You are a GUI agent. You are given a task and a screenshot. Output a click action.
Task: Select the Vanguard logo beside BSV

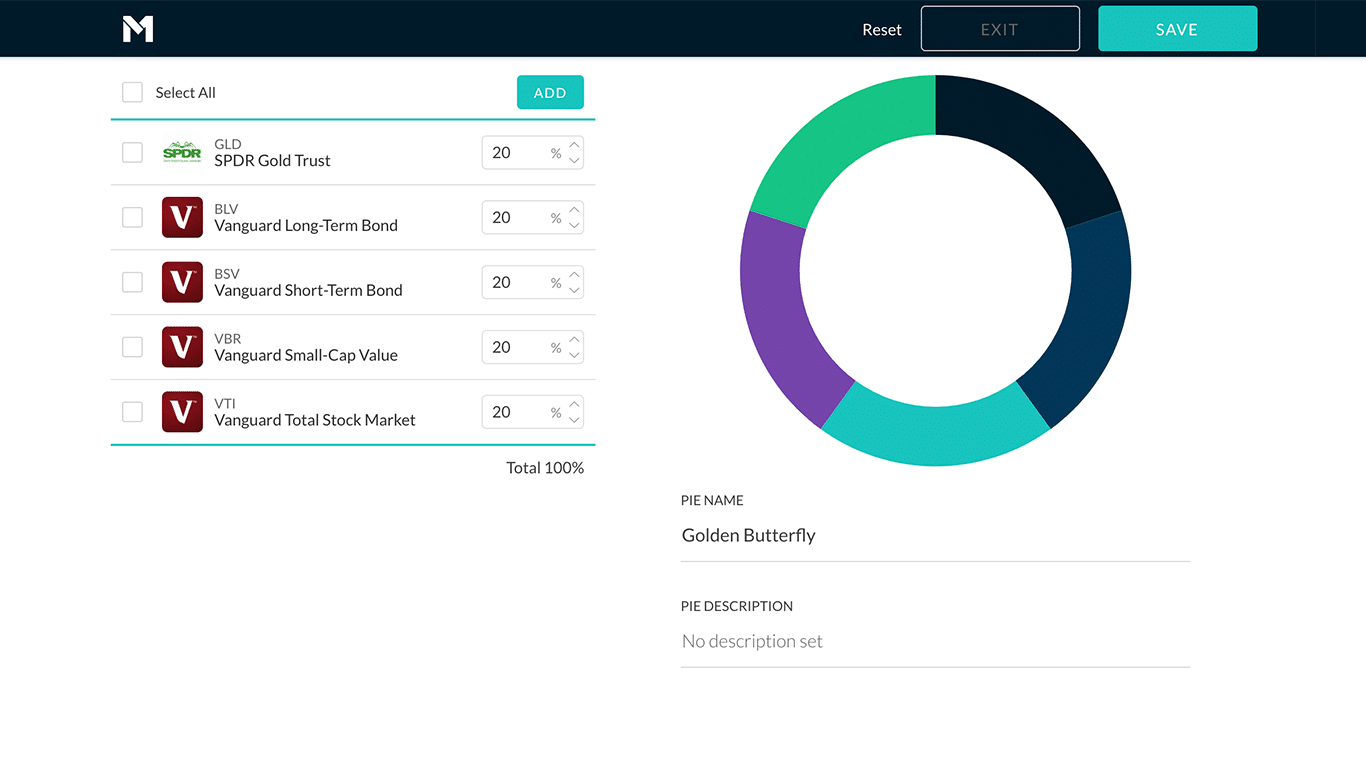(182, 282)
